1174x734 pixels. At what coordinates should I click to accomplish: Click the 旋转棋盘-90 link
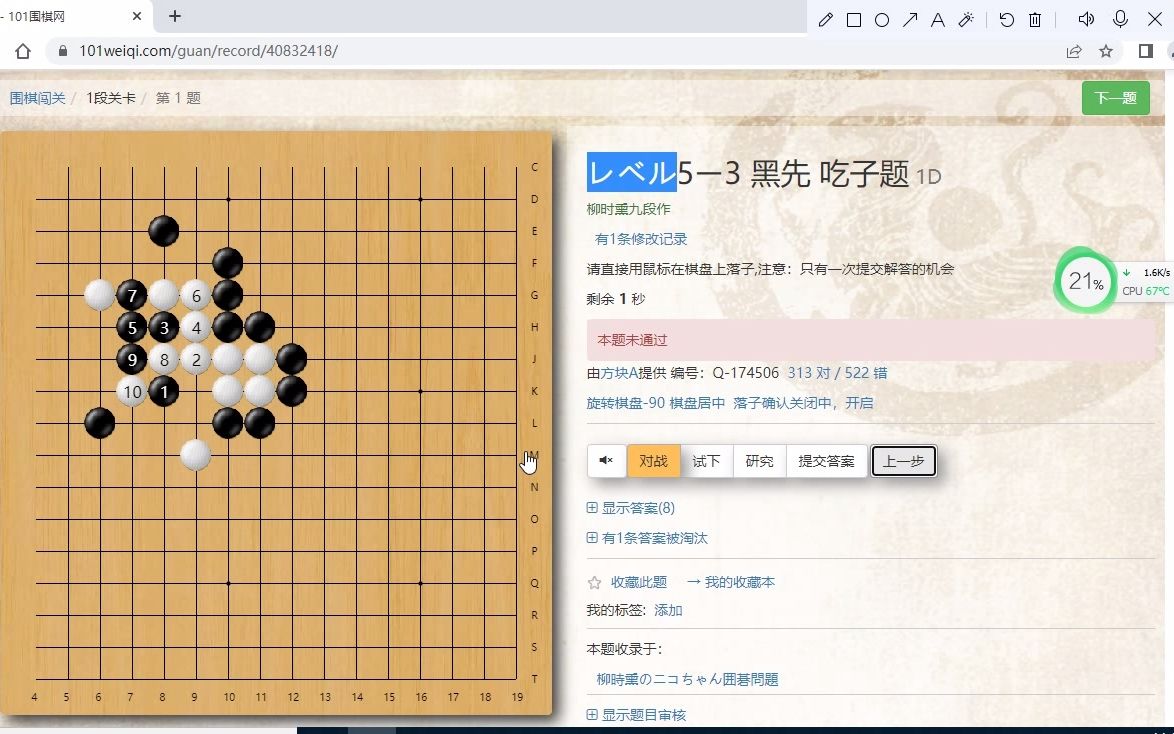(x=625, y=403)
